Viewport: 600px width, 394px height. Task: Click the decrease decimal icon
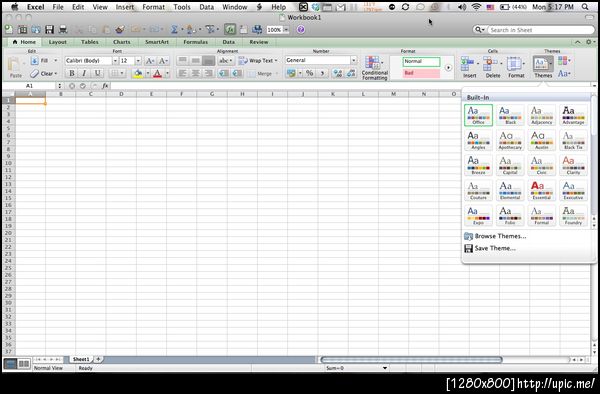pyautogui.click(x=351, y=73)
